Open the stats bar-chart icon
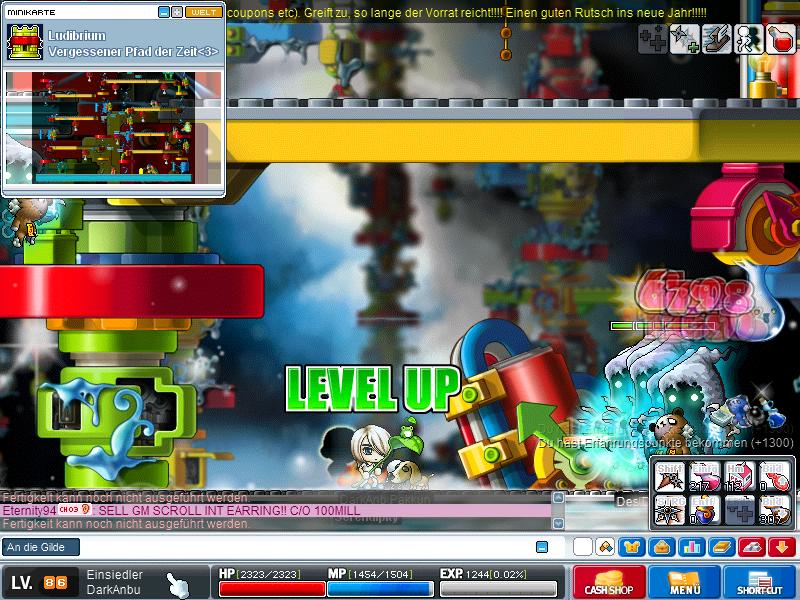The width and height of the screenshot is (800, 600). 692,547
